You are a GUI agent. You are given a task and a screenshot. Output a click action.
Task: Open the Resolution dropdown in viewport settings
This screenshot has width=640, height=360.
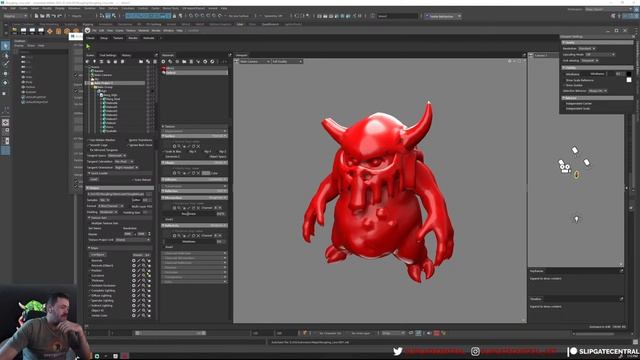[x=587, y=49]
